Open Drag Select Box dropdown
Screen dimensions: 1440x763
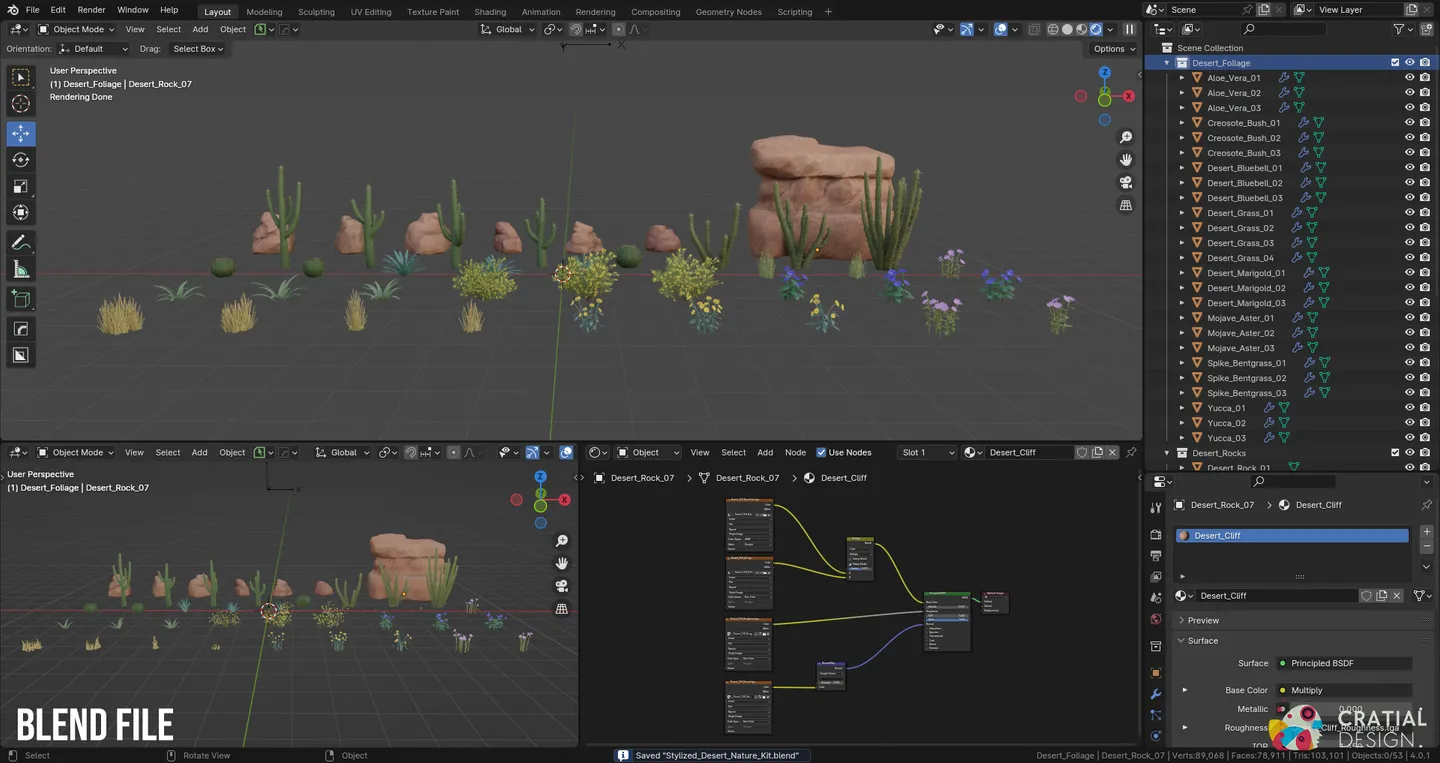click(x=196, y=49)
